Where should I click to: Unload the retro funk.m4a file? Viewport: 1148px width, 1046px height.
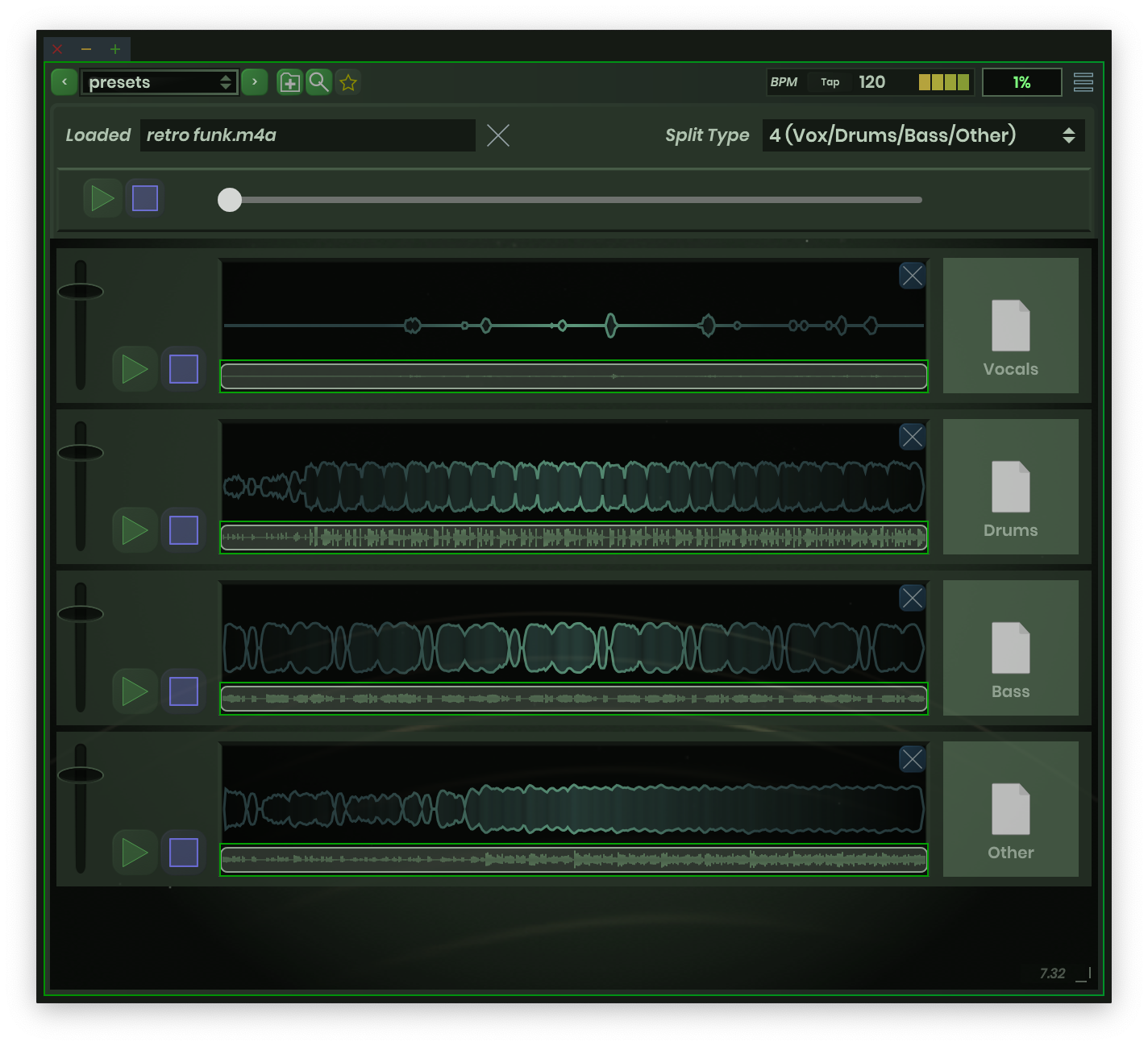point(498,135)
